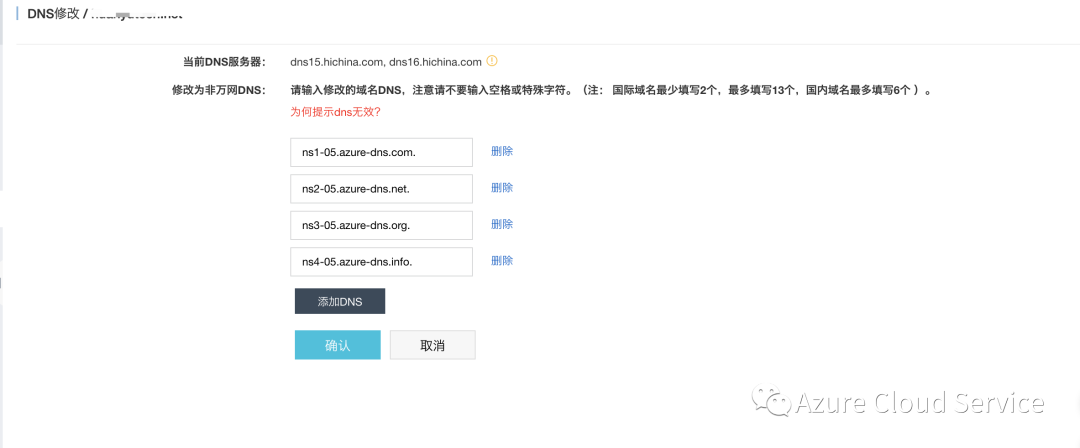This screenshot has height=448, width=1080.
Task: Click 删除 next to ns3-05.azure-dns.org.
Action: click(502, 225)
